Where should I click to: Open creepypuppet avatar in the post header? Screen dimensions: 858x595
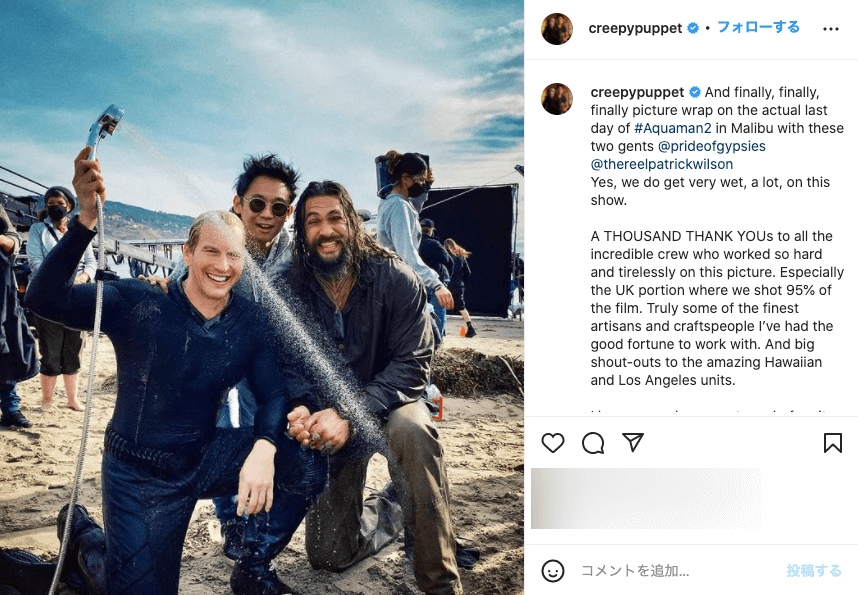(x=556, y=28)
